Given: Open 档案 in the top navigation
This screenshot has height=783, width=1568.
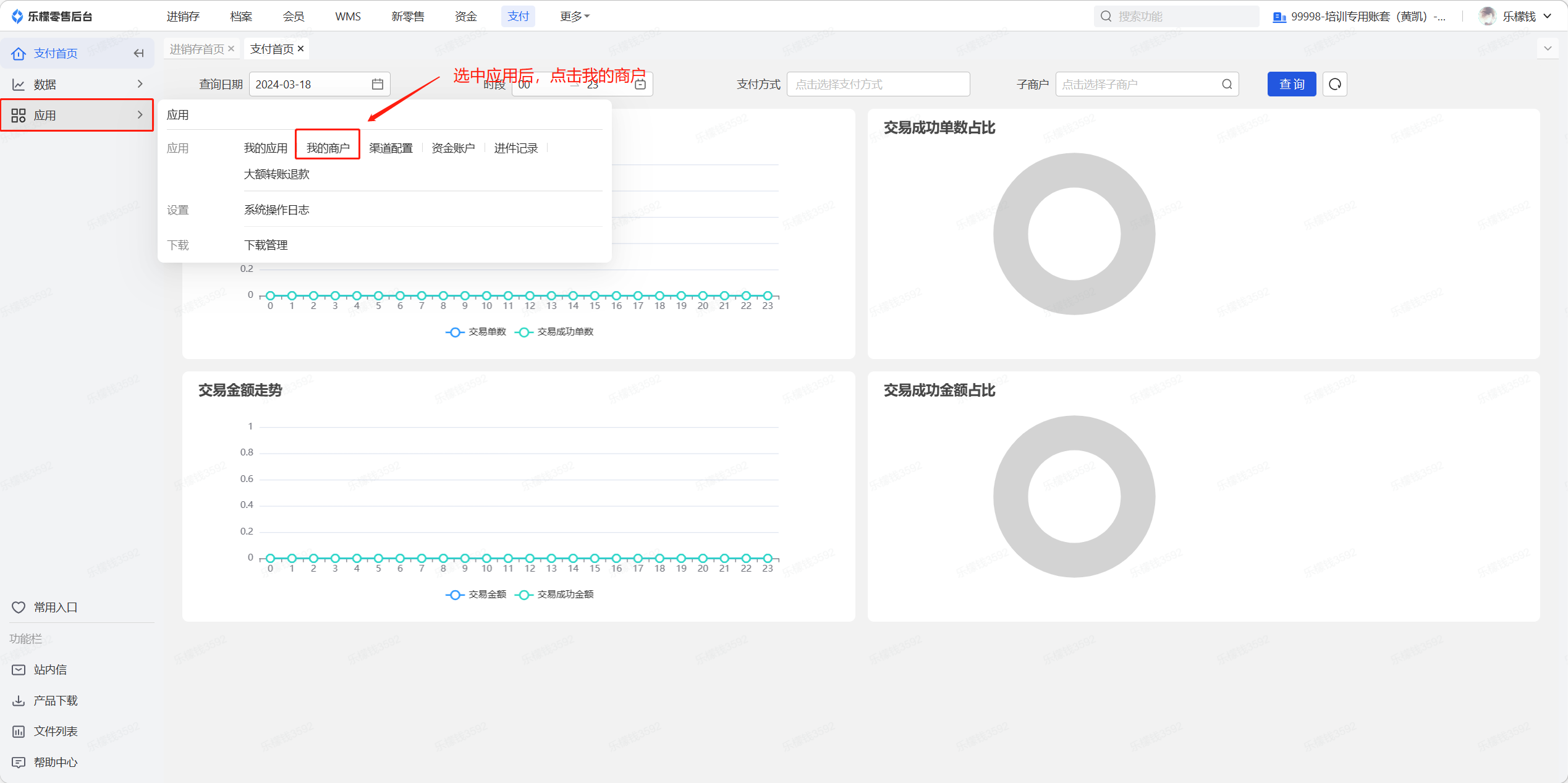Looking at the screenshot, I should pos(241,17).
